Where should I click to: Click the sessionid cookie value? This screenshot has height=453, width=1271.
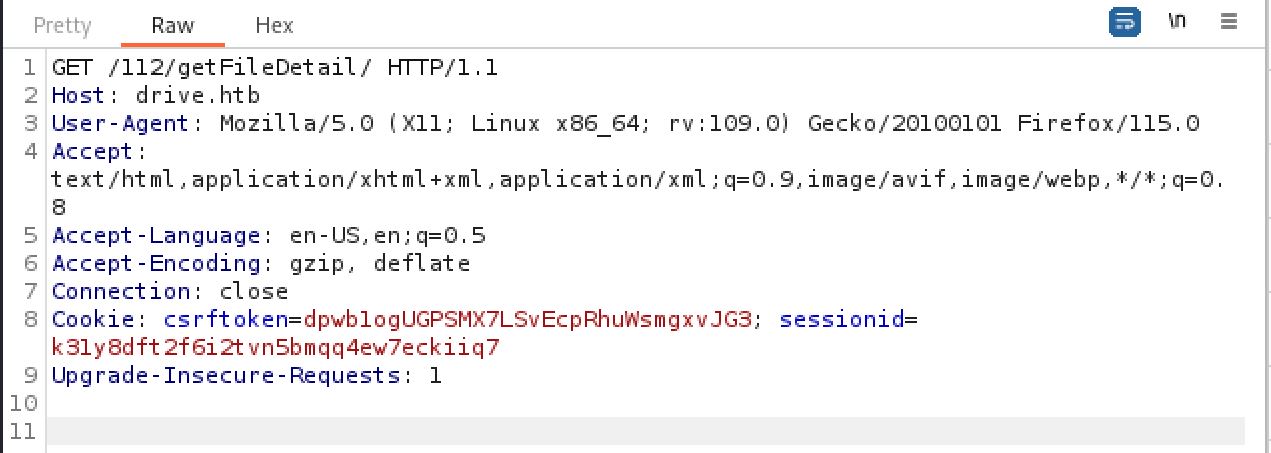275,348
